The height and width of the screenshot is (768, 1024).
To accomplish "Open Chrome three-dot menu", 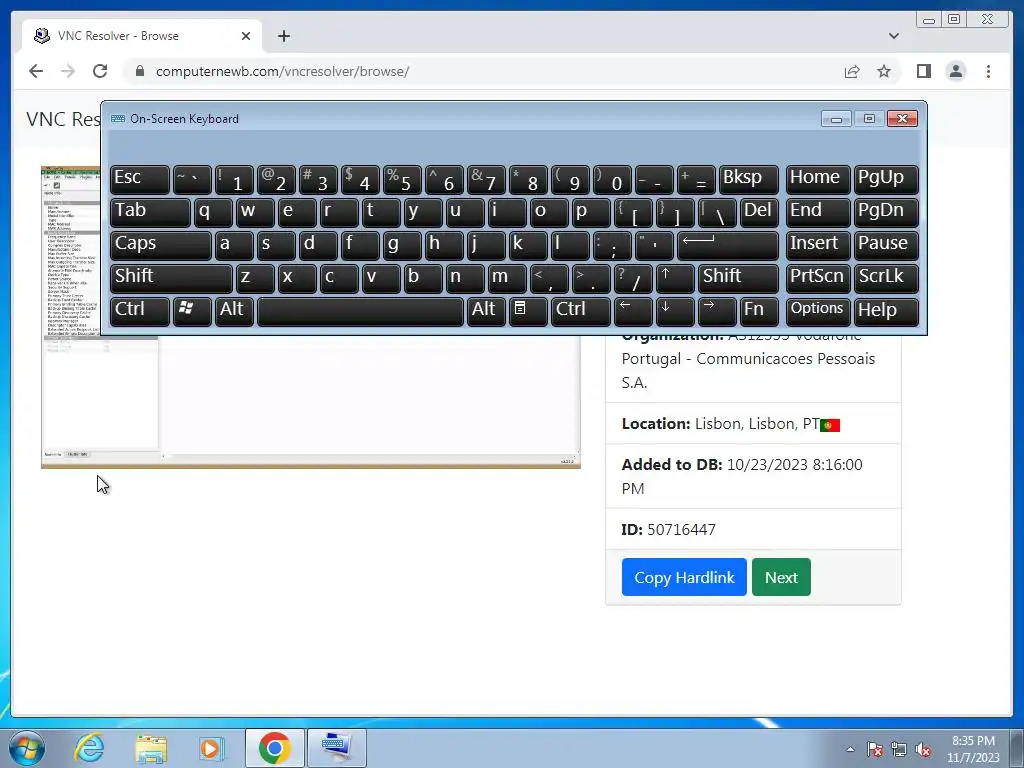I will [988, 71].
